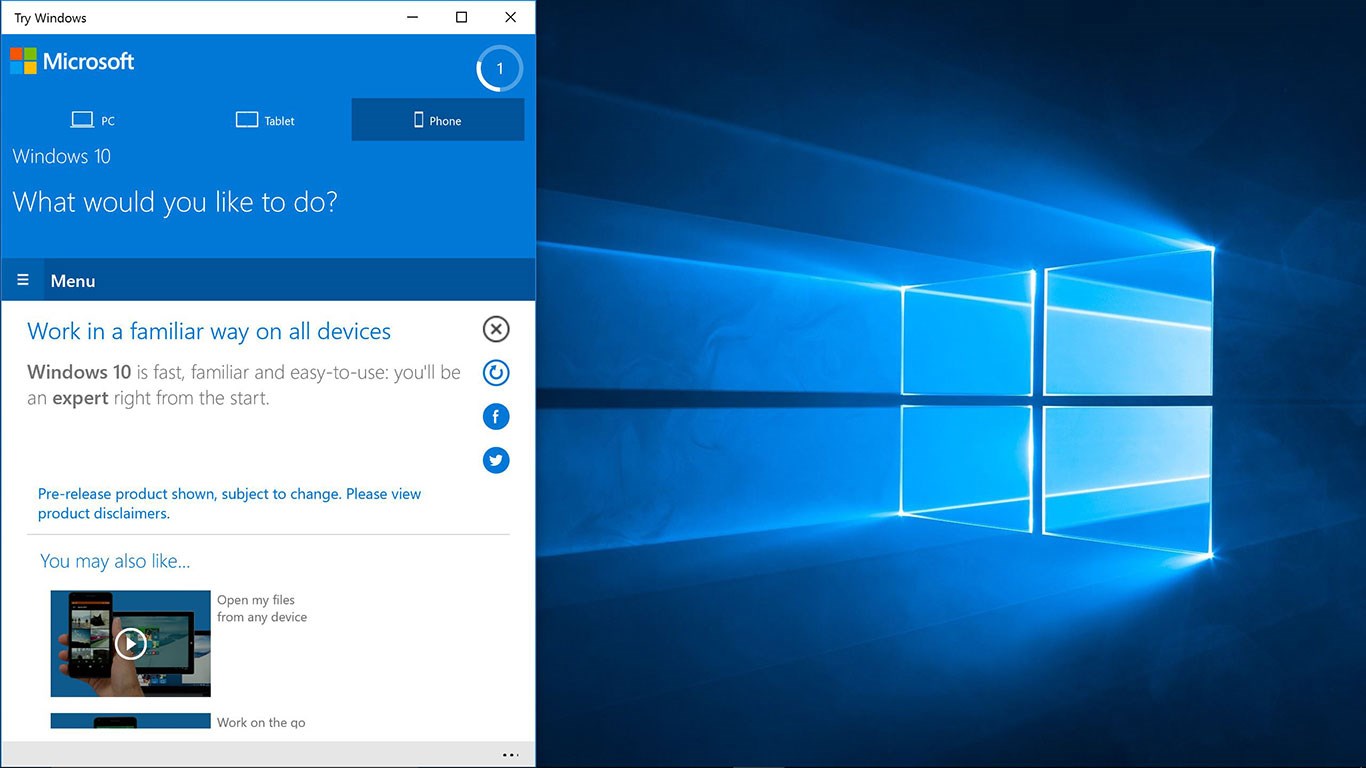Viewport: 1366px width, 768px height.
Task: Share the article on Facebook
Action: pyautogui.click(x=496, y=417)
